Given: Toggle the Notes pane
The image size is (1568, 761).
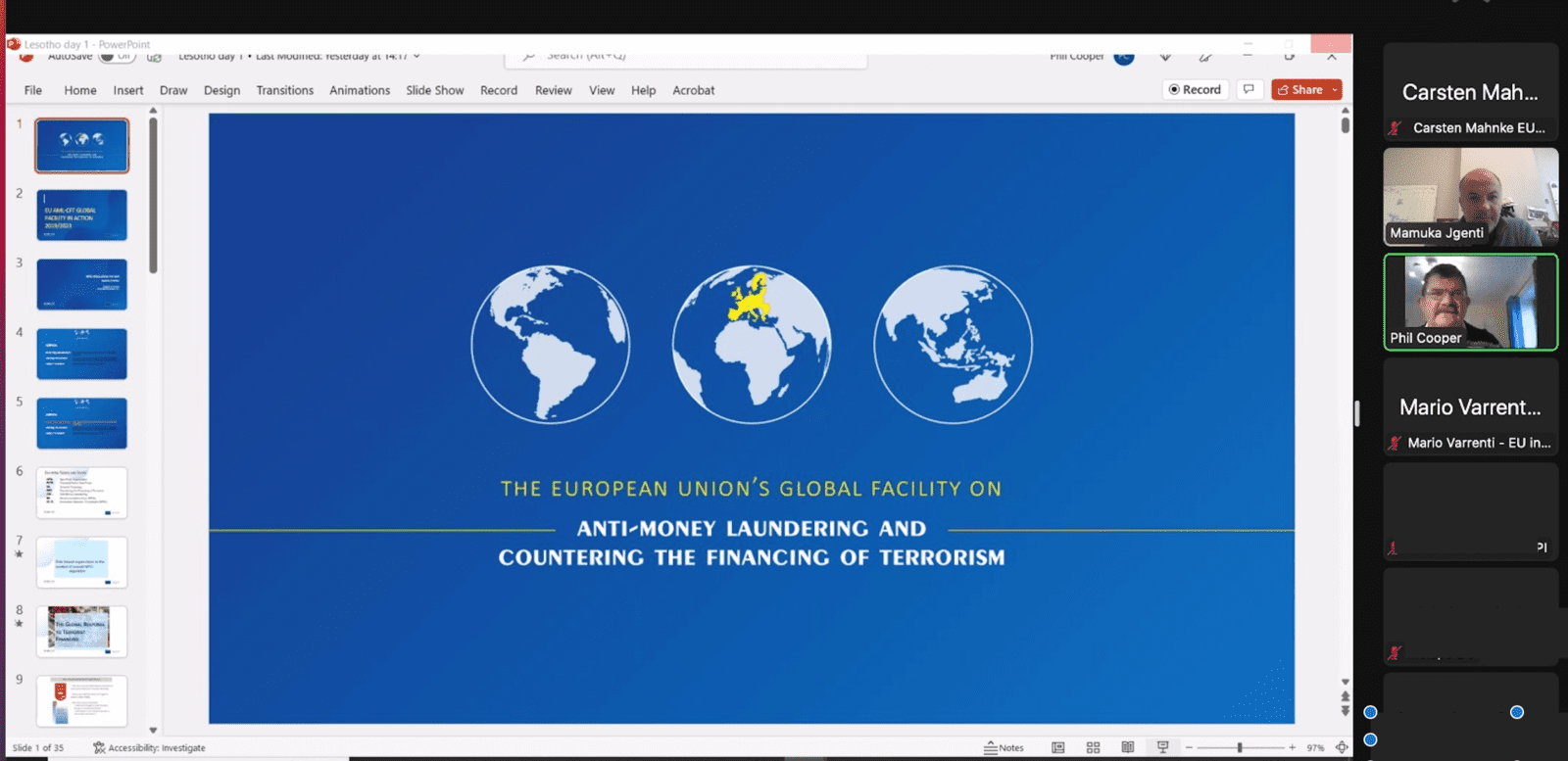Looking at the screenshot, I should point(1004,747).
